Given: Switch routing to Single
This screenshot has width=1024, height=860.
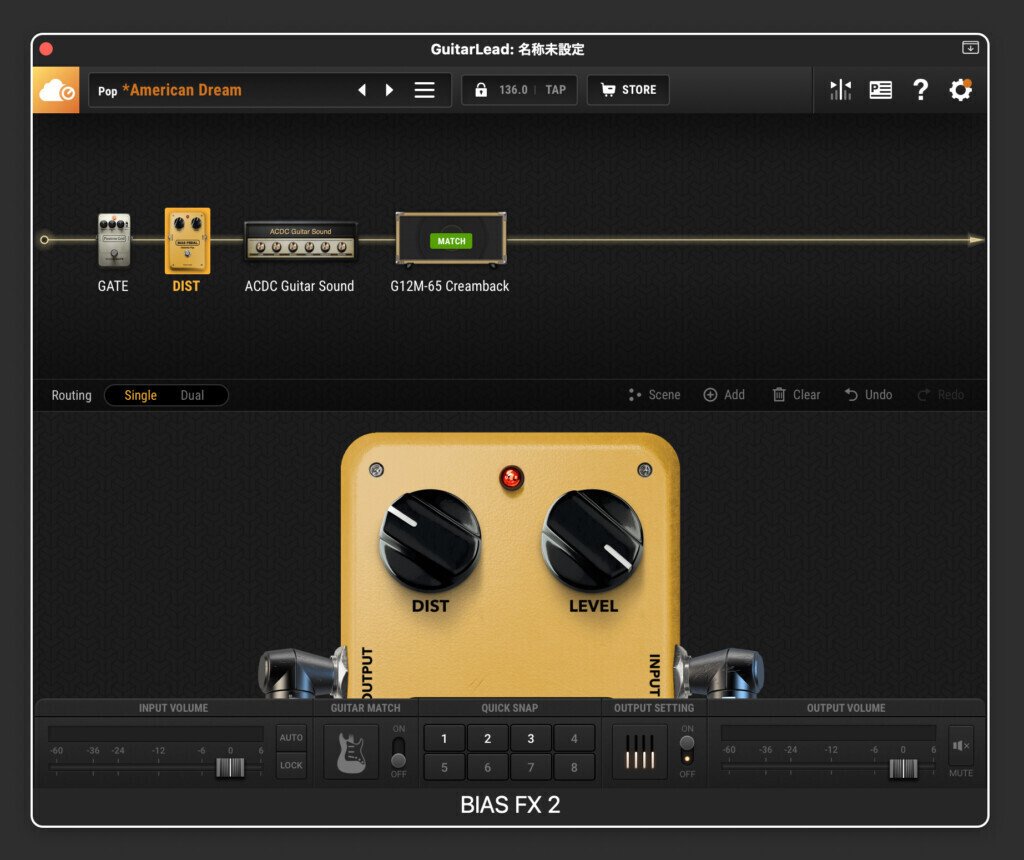Looking at the screenshot, I should point(140,395).
